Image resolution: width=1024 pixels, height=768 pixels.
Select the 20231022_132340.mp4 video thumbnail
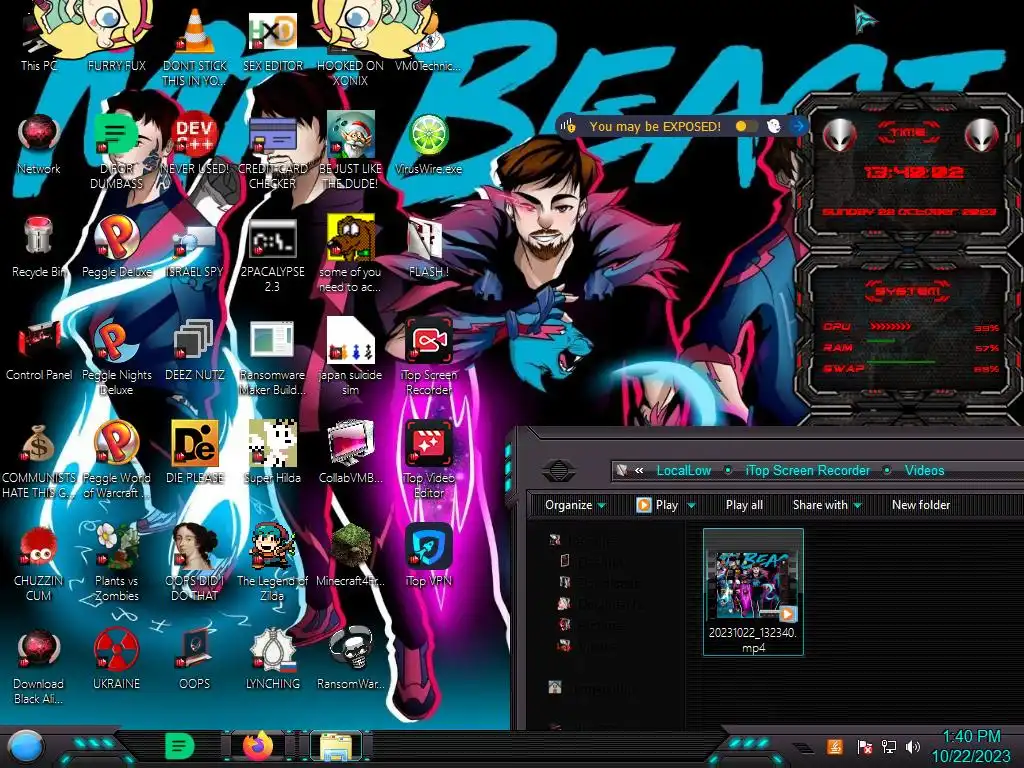[x=753, y=592]
